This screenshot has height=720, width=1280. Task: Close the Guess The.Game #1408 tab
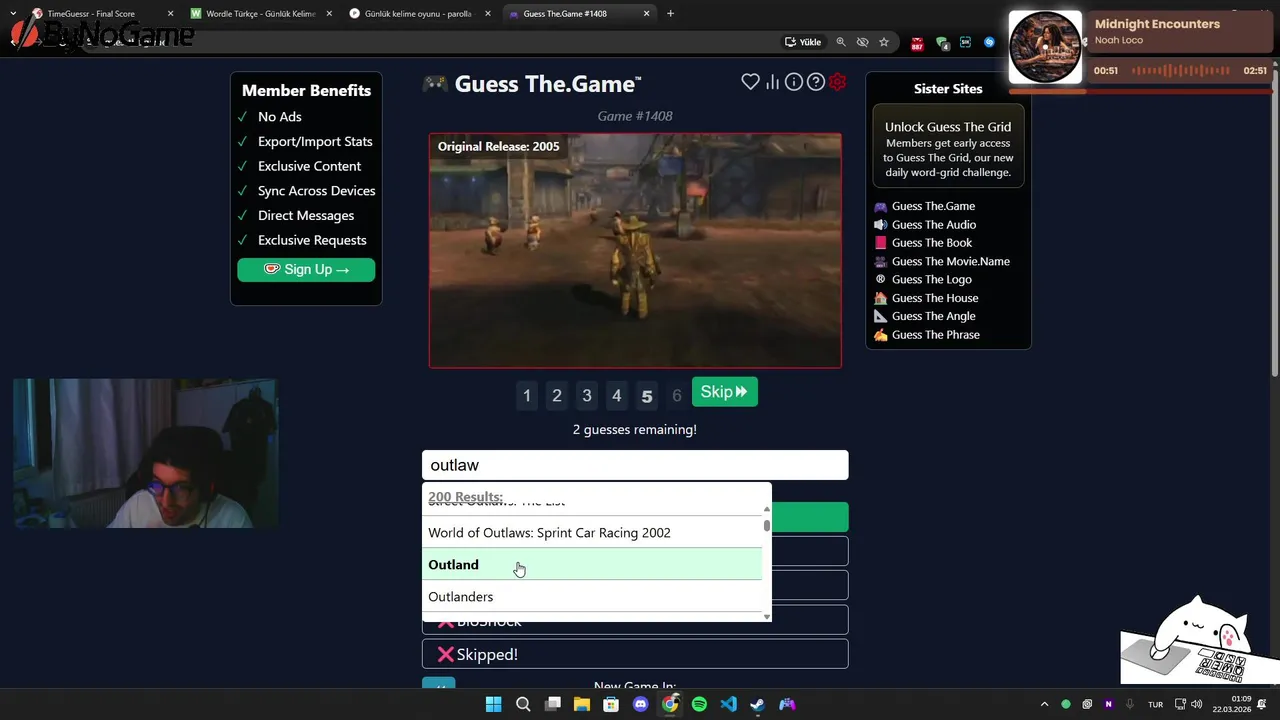click(x=647, y=14)
